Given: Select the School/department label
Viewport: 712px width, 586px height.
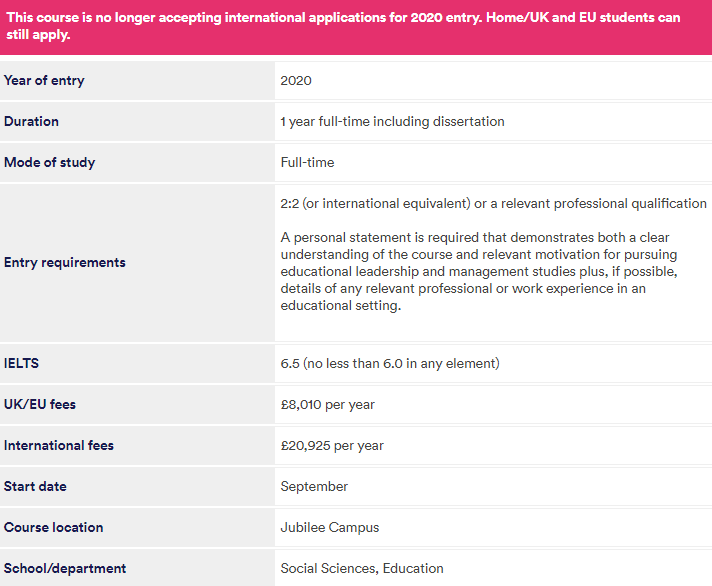Looking at the screenshot, I should coord(65,568).
